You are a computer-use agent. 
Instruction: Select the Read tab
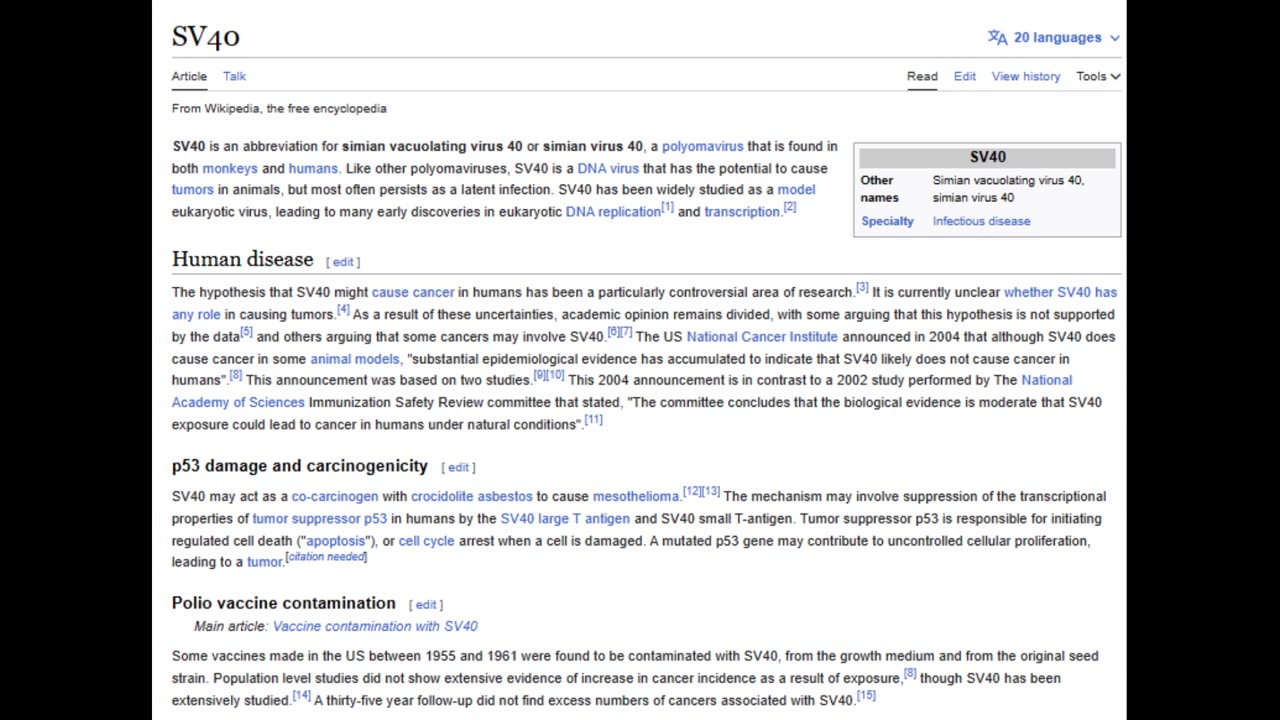(x=922, y=76)
